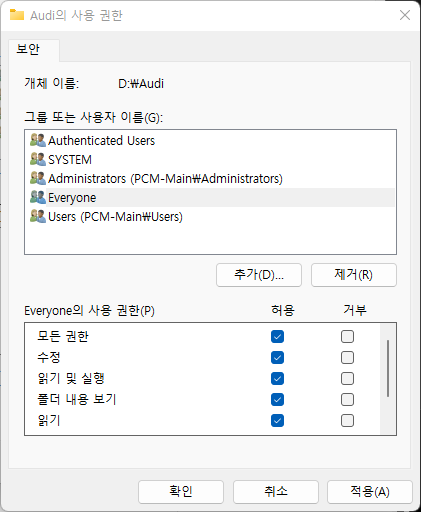Screen dimensions: 421x512
Task: Click the Administrators group icon
Action: click(38, 178)
